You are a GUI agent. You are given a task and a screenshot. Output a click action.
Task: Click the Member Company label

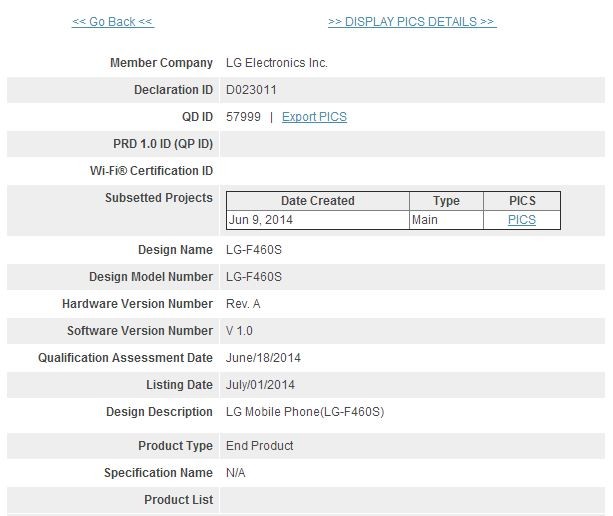click(x=161, y=63)
